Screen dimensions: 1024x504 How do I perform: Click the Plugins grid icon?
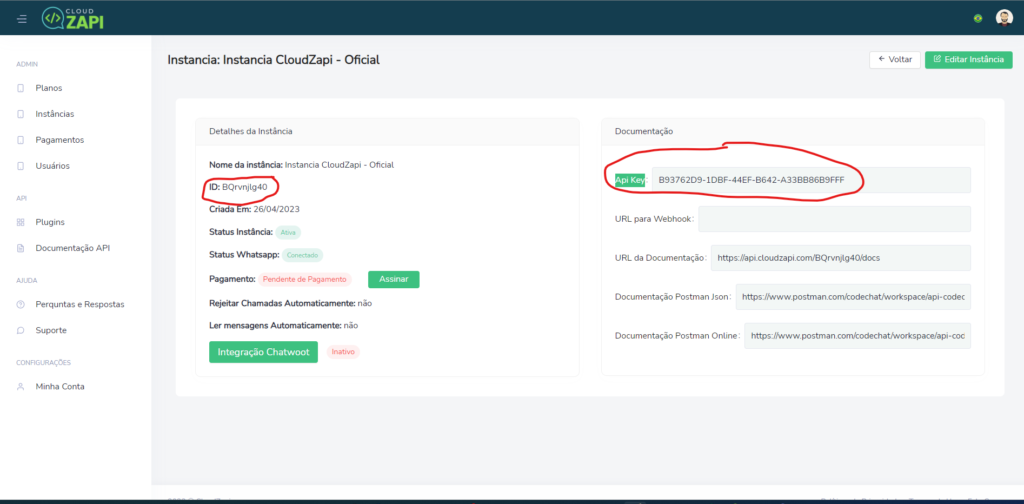pyautogui.click(x=20, y=222)
